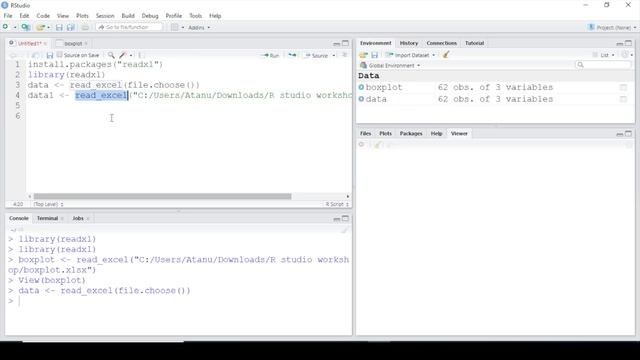
Task: Expand the boxplot data object
Action: pyautogui.click(x=361, y=87)
